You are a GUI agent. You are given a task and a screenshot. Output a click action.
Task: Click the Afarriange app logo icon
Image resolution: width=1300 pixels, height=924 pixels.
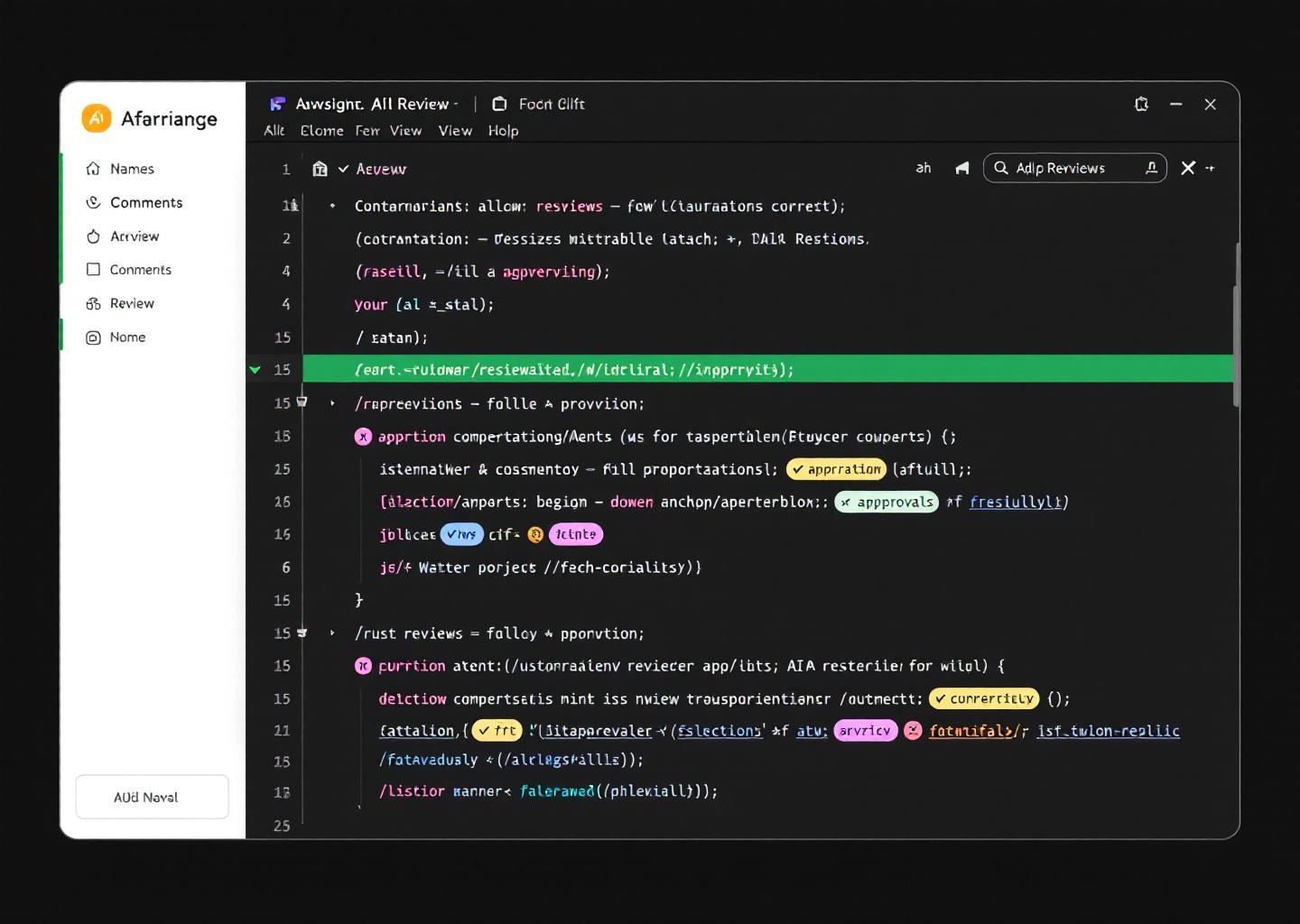[x=95, y=118]
